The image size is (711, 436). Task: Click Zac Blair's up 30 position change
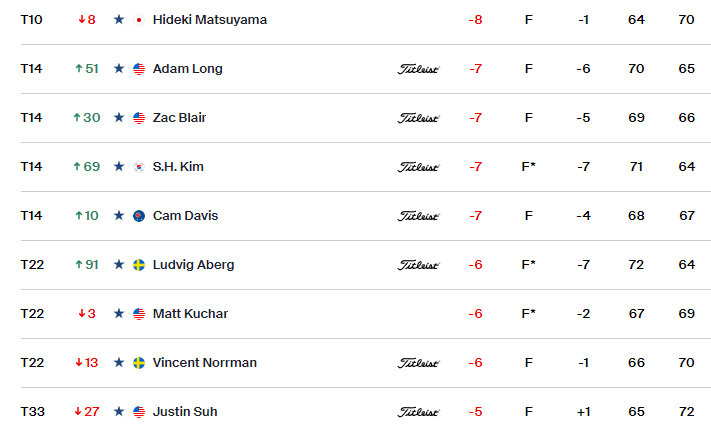pyautogui.click(x=87, y=118)
